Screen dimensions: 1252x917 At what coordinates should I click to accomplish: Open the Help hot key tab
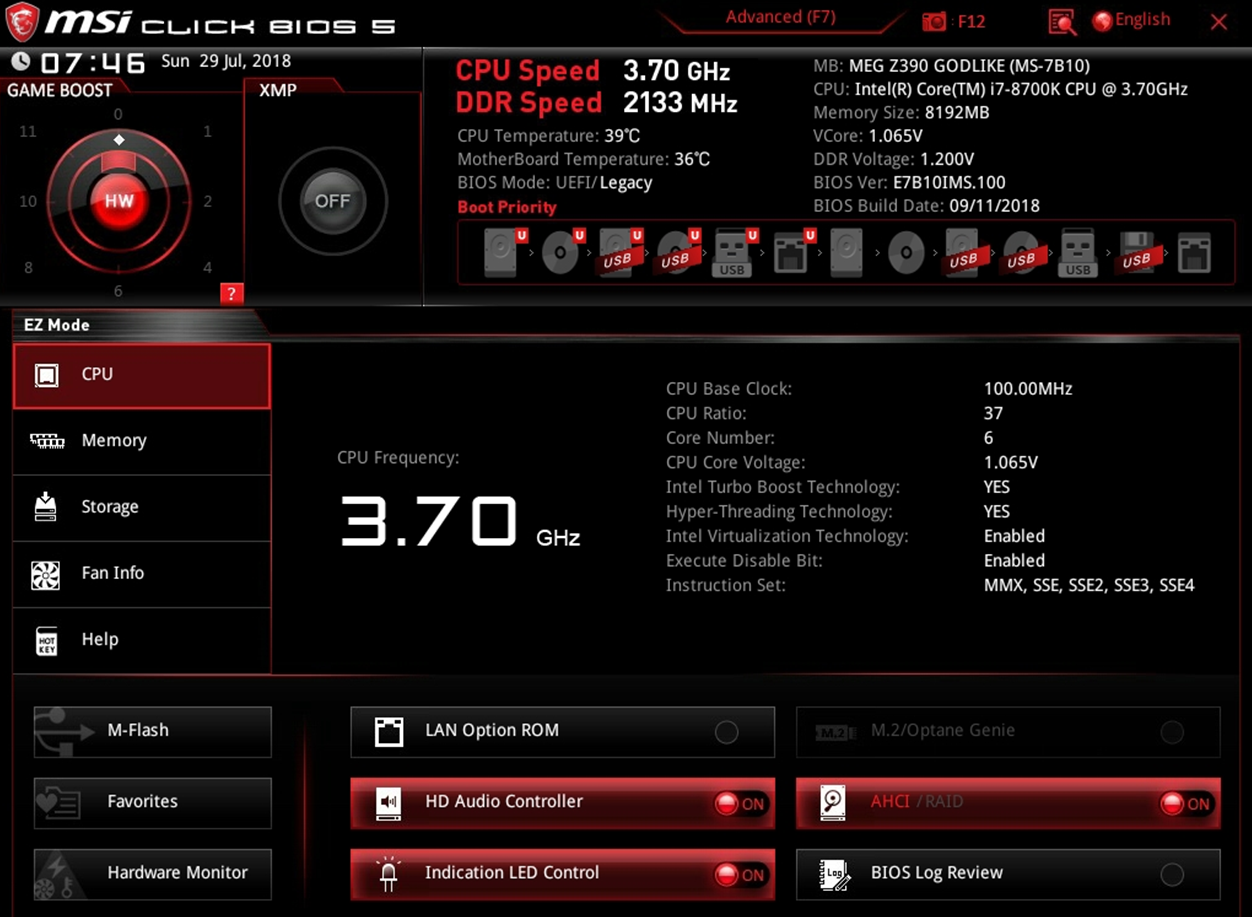coord(142,639)
